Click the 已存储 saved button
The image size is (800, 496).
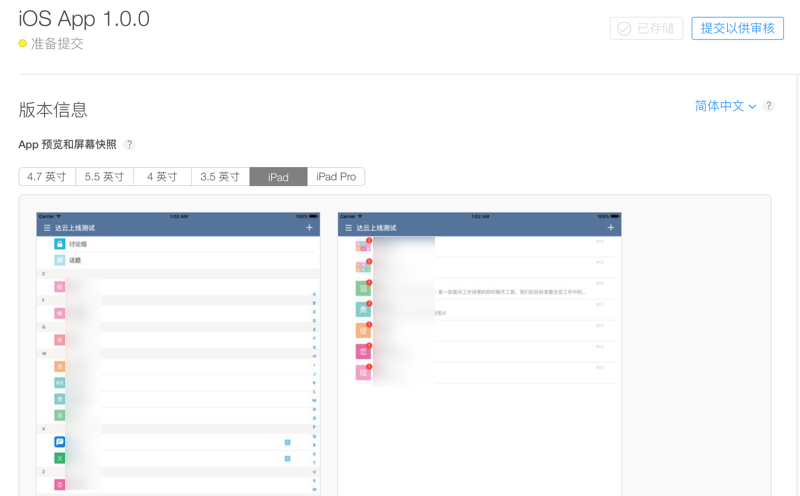[646, 28]
